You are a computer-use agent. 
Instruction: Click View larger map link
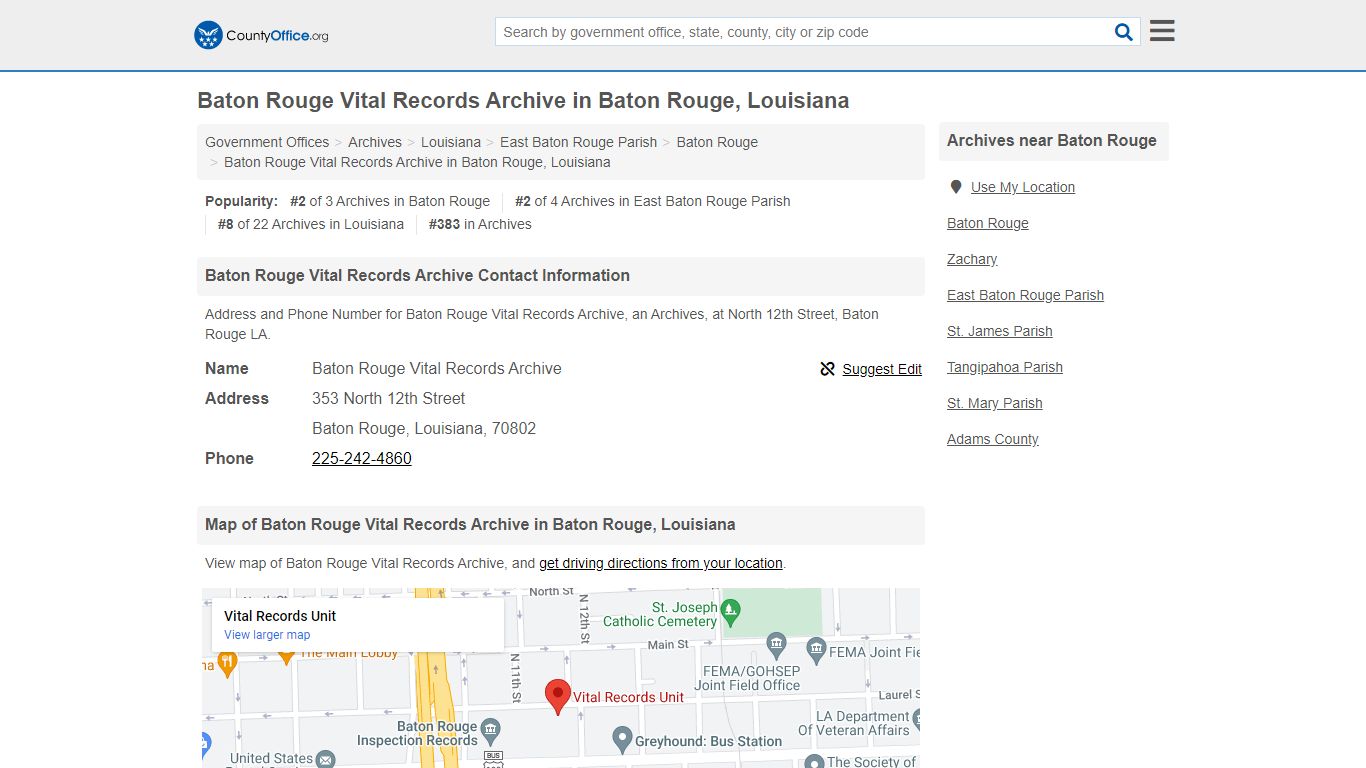(x=267, y=635)
